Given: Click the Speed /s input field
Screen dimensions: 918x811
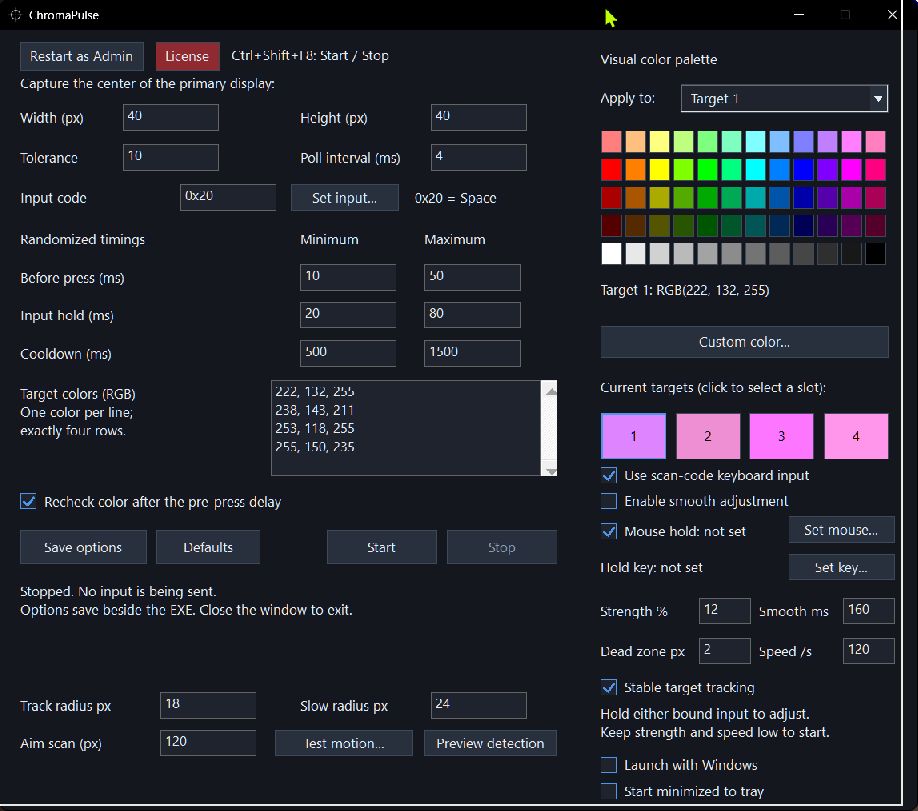Looking at the screenshot, I should [868, 651].
